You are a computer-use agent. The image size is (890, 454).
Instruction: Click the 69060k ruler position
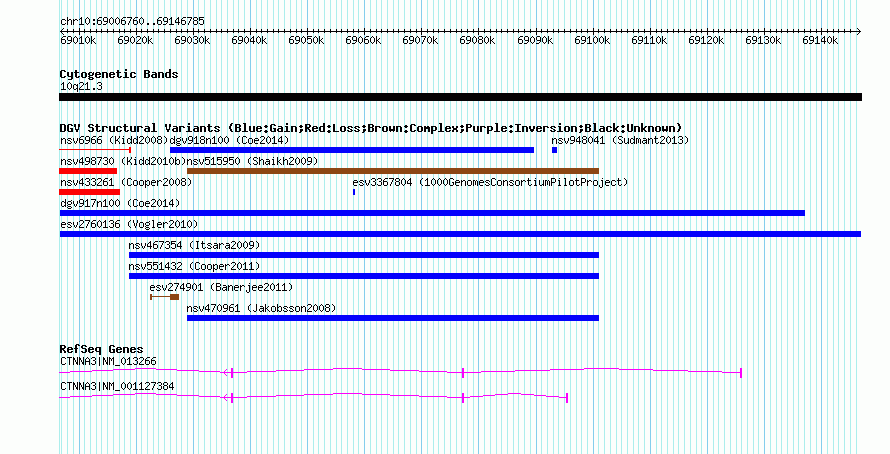click(363, 40)
